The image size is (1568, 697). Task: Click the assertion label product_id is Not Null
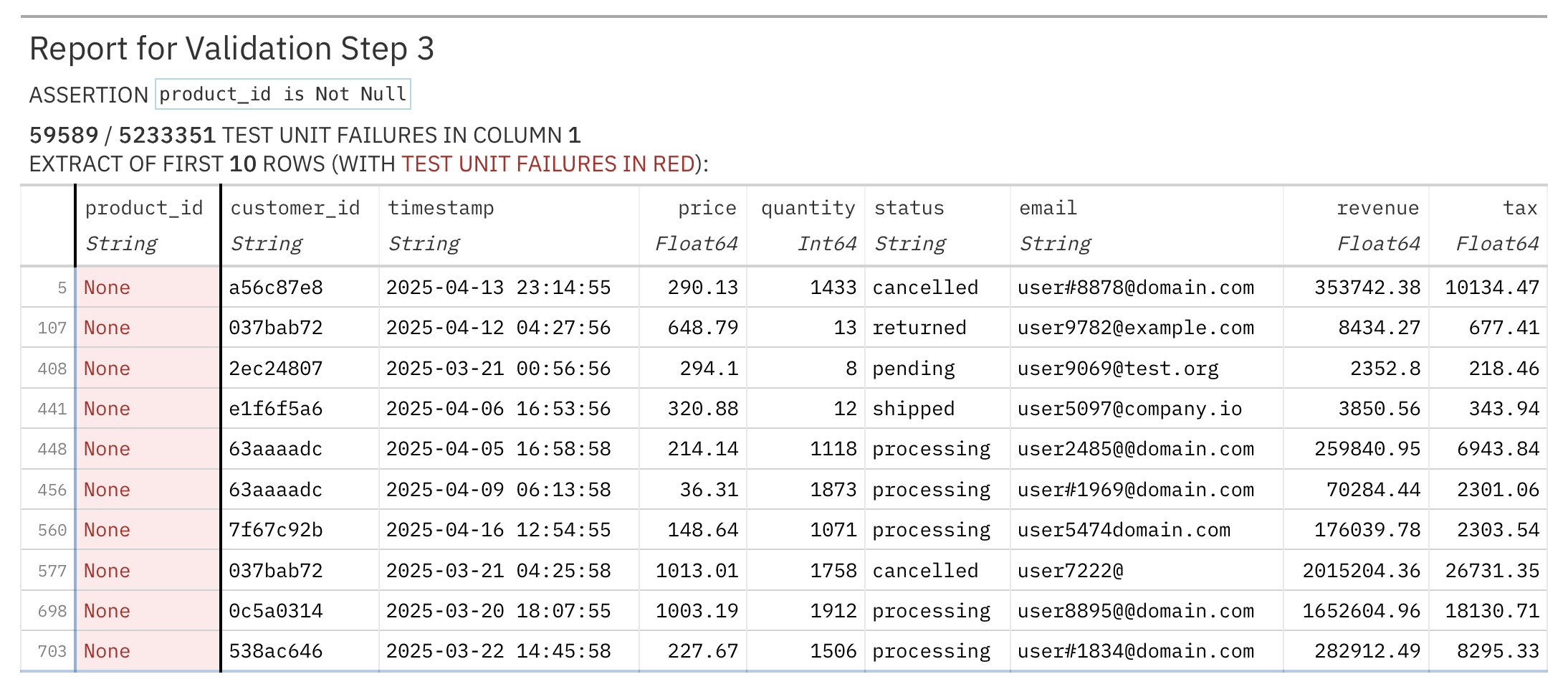(x=283, y=94)
